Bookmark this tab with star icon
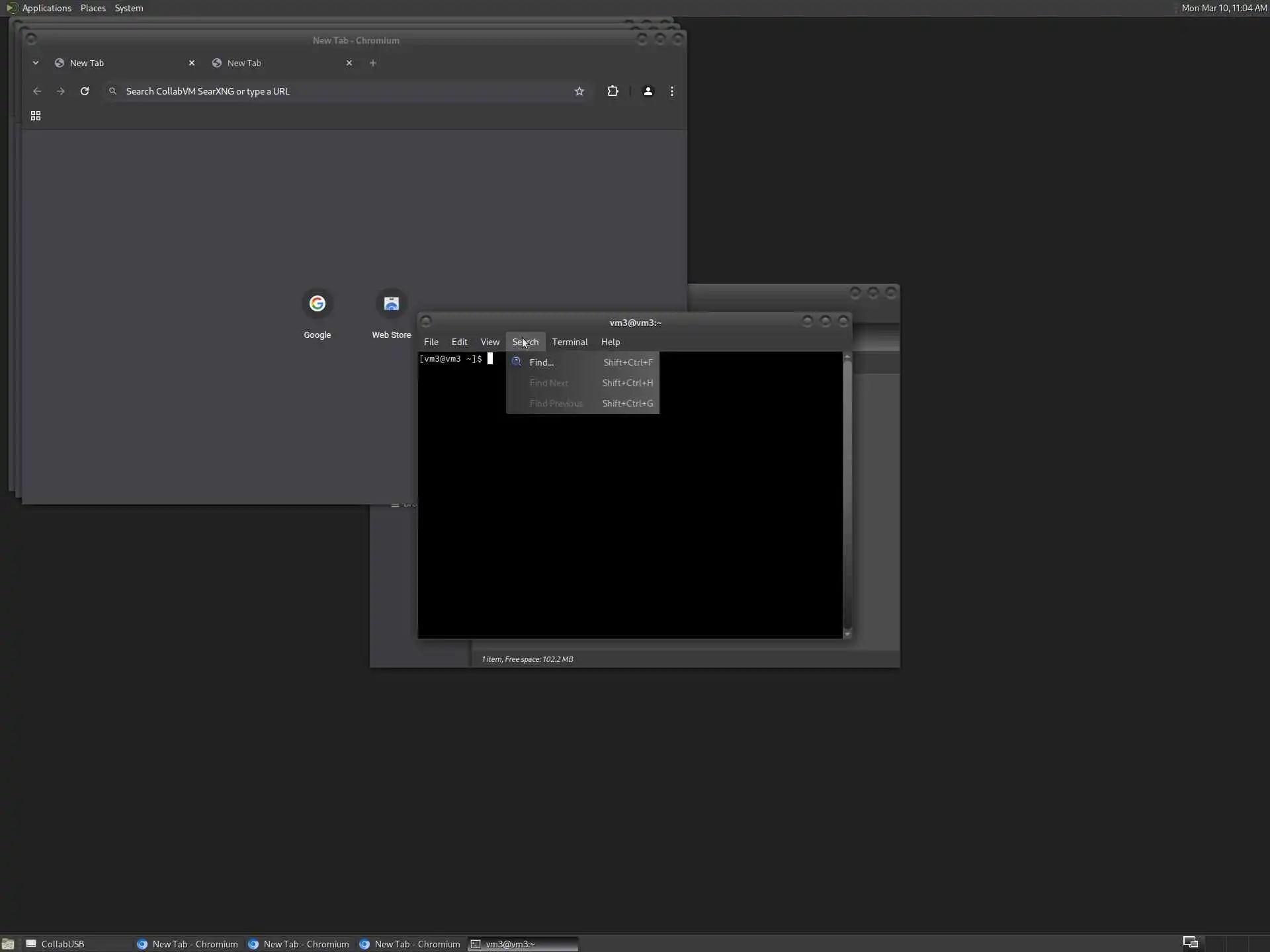 (579, 91)
